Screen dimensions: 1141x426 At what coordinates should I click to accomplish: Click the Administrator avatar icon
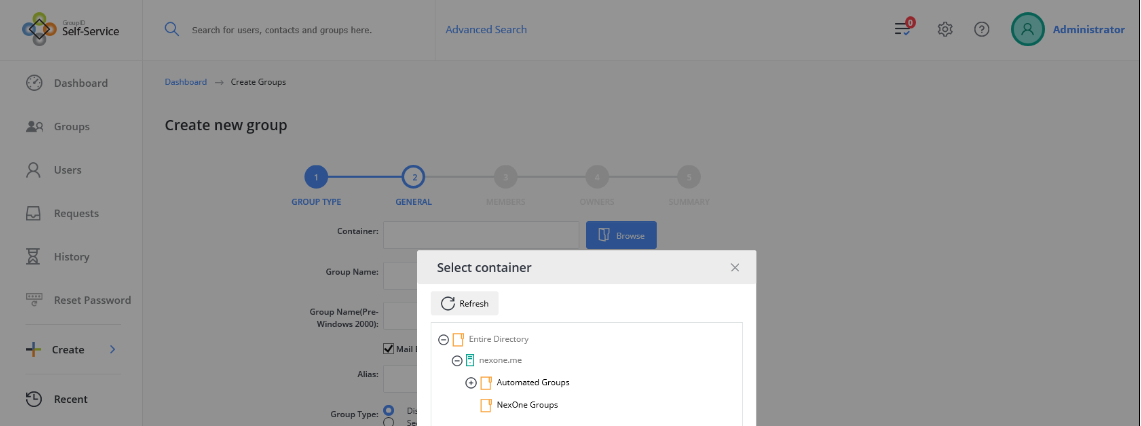[x=1027, y=30]
